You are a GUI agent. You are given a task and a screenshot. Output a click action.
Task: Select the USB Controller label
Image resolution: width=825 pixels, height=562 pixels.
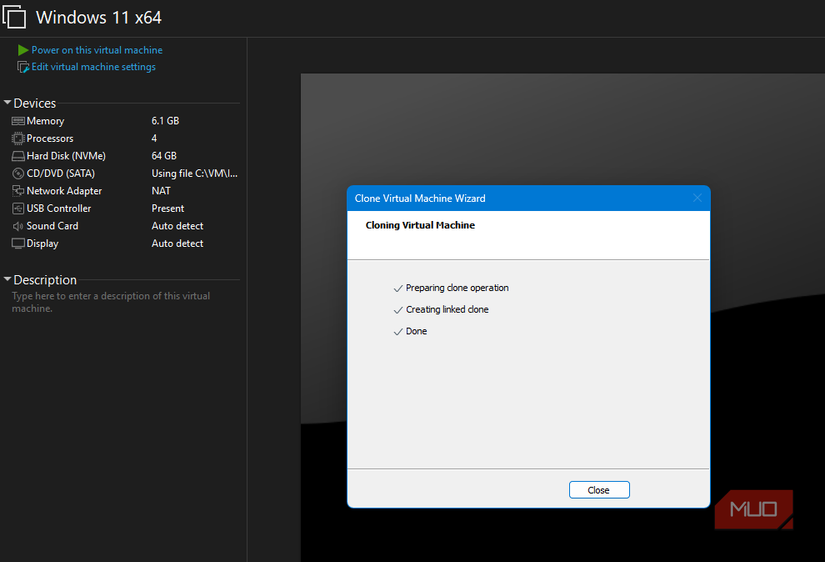(x=59, y=208)
